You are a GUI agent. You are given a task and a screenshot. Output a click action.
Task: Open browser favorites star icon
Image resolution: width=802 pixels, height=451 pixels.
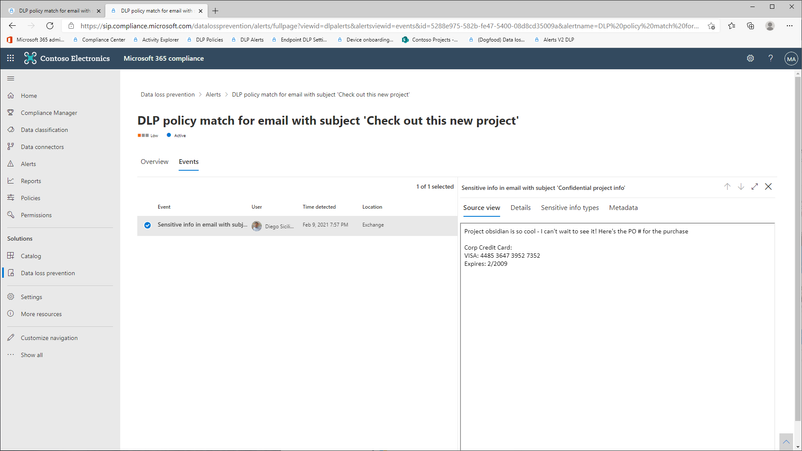(x=731, y=26)
